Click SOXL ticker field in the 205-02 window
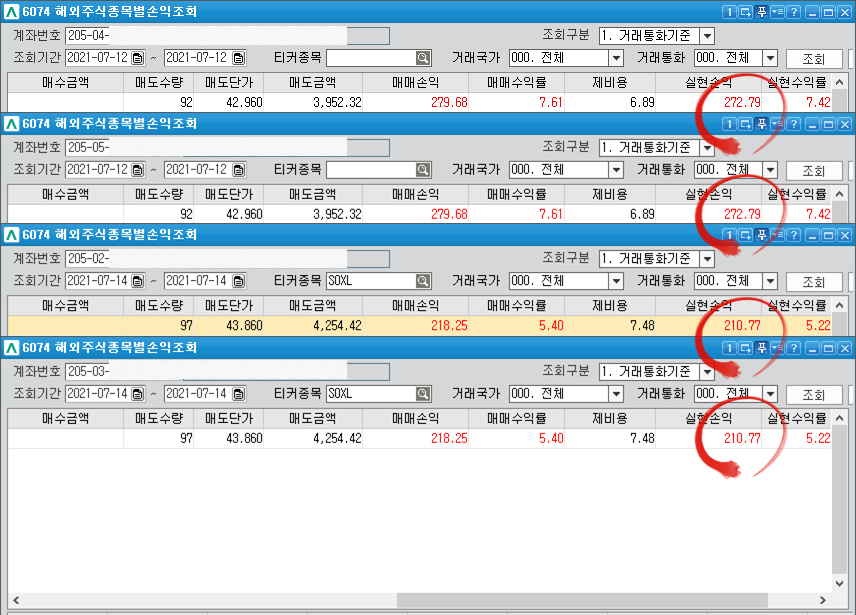 pos(371,281)
